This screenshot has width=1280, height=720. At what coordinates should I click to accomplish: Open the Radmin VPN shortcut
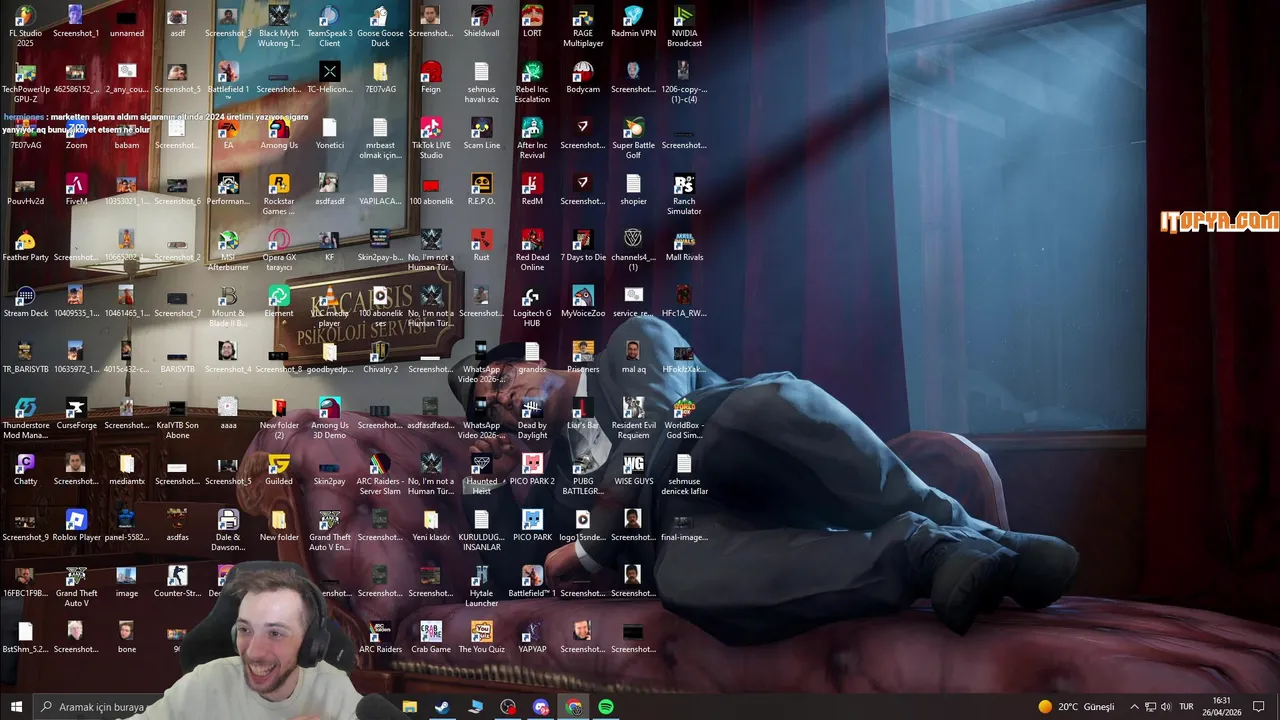633,21
